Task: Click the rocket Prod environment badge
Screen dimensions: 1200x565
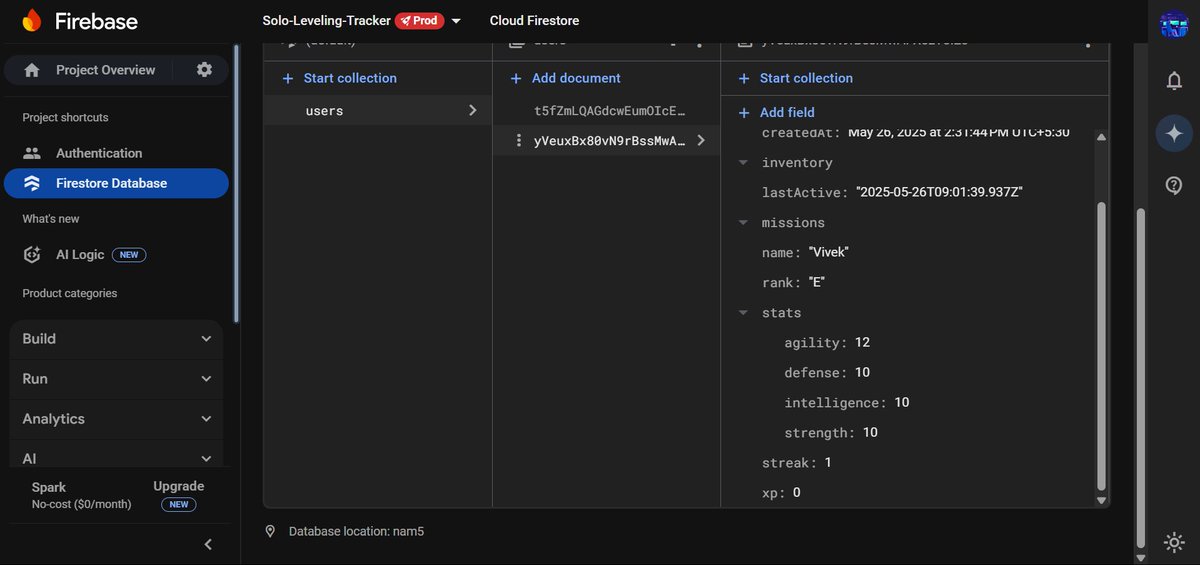Action: (420, 20)
